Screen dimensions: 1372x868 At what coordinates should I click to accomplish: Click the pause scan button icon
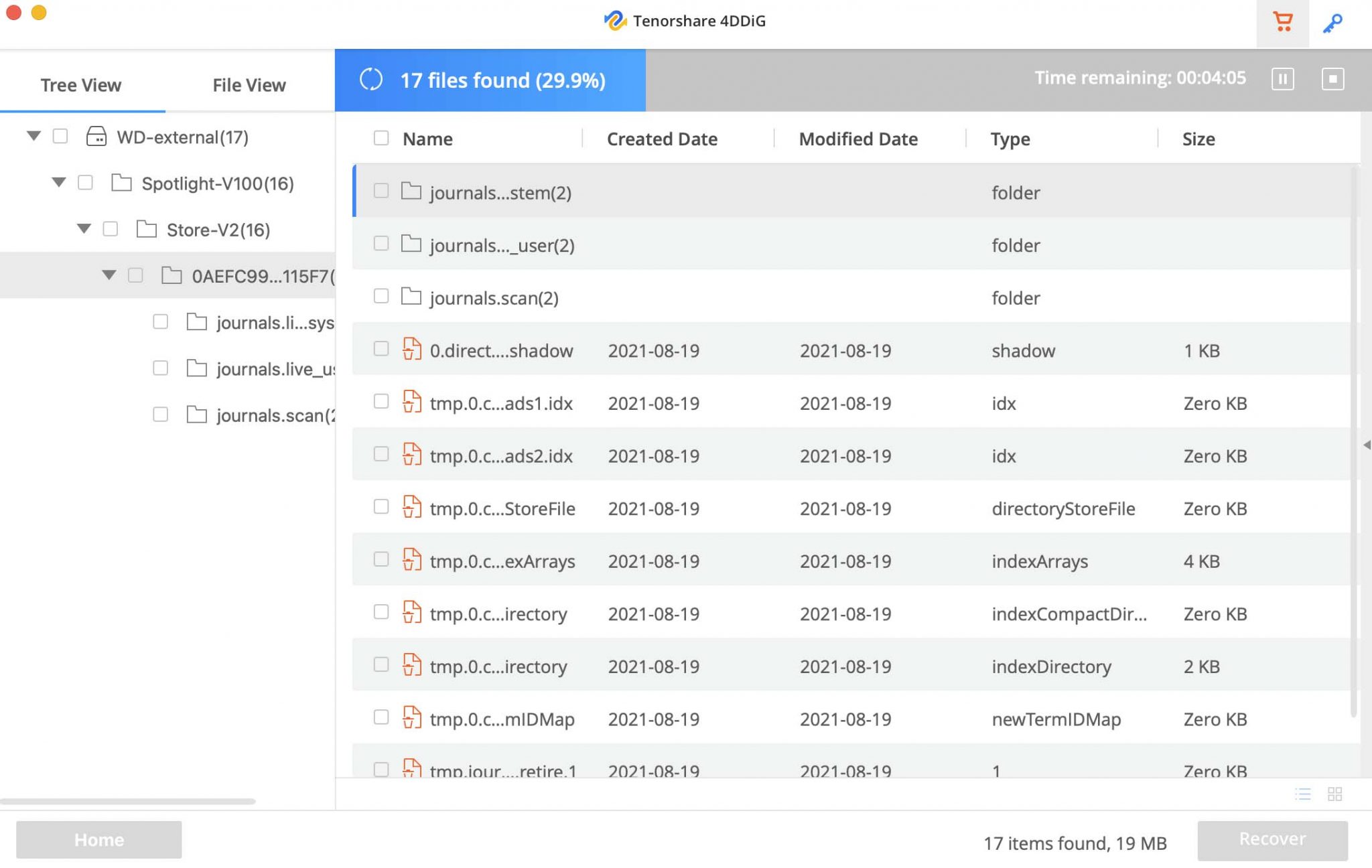pos(1283,78)
